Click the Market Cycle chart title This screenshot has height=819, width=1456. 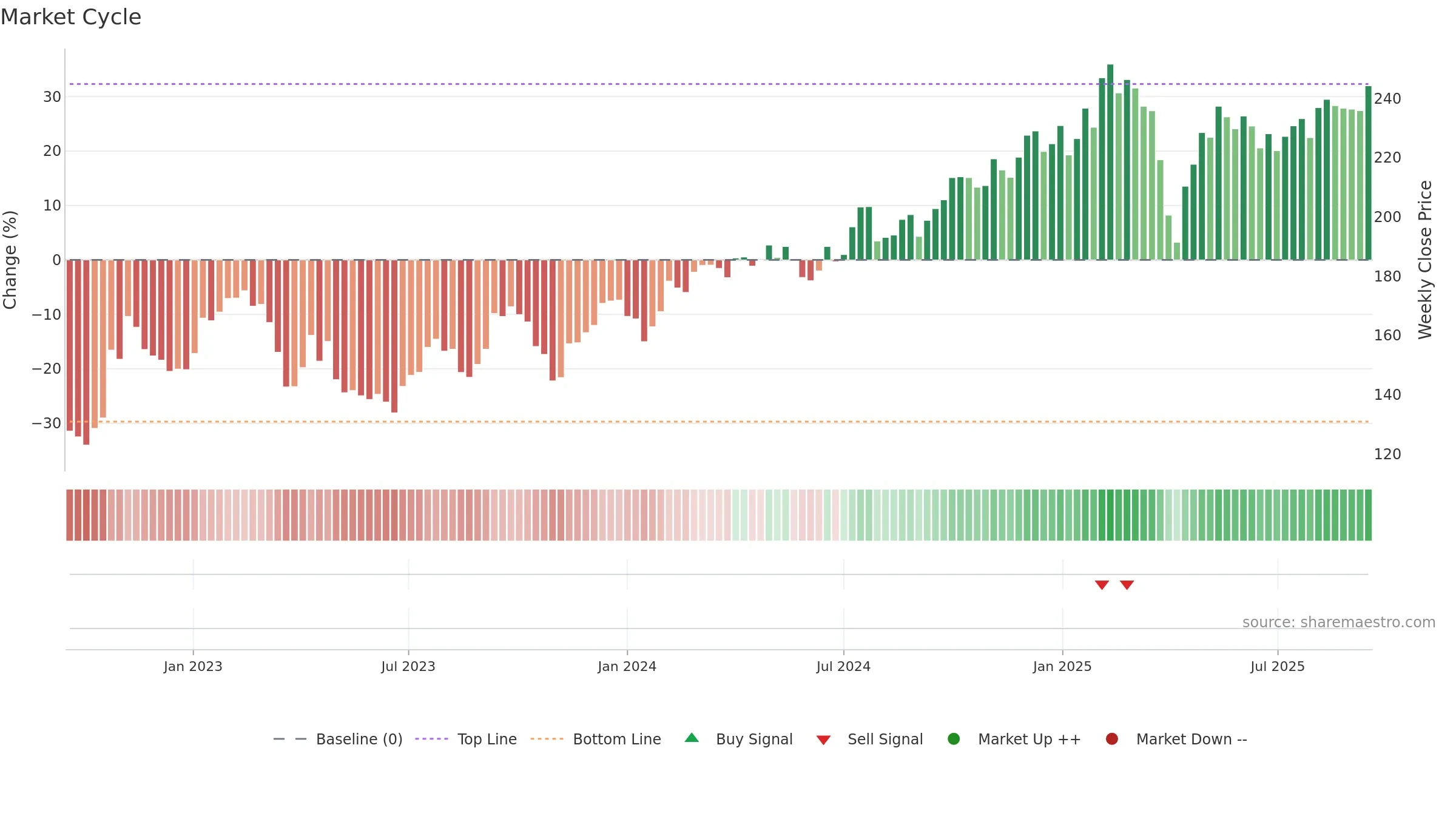pyautogui.click(x=71, y=17)
